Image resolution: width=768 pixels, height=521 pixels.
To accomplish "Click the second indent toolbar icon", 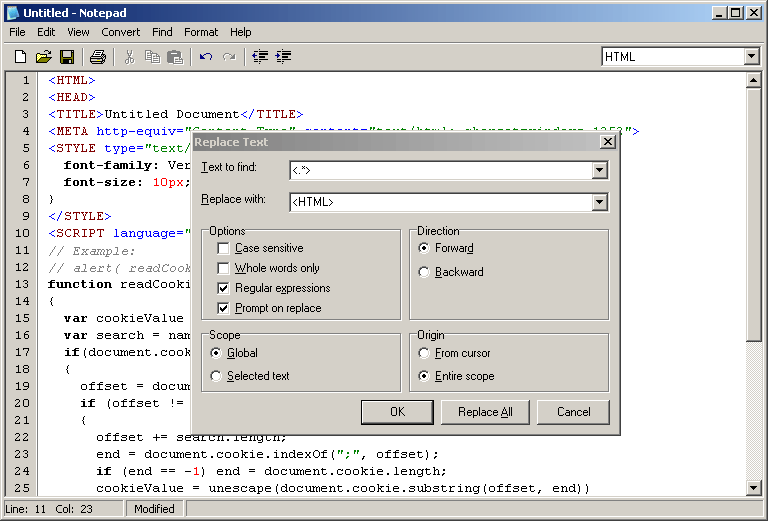I will [283, 57].
